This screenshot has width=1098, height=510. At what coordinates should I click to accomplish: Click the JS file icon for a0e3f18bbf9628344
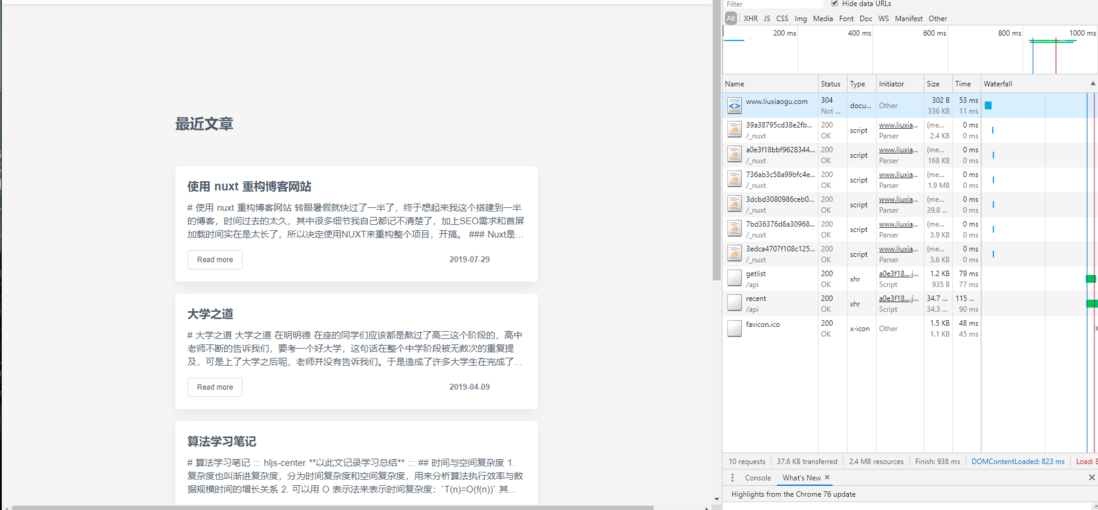pos(734,155)
